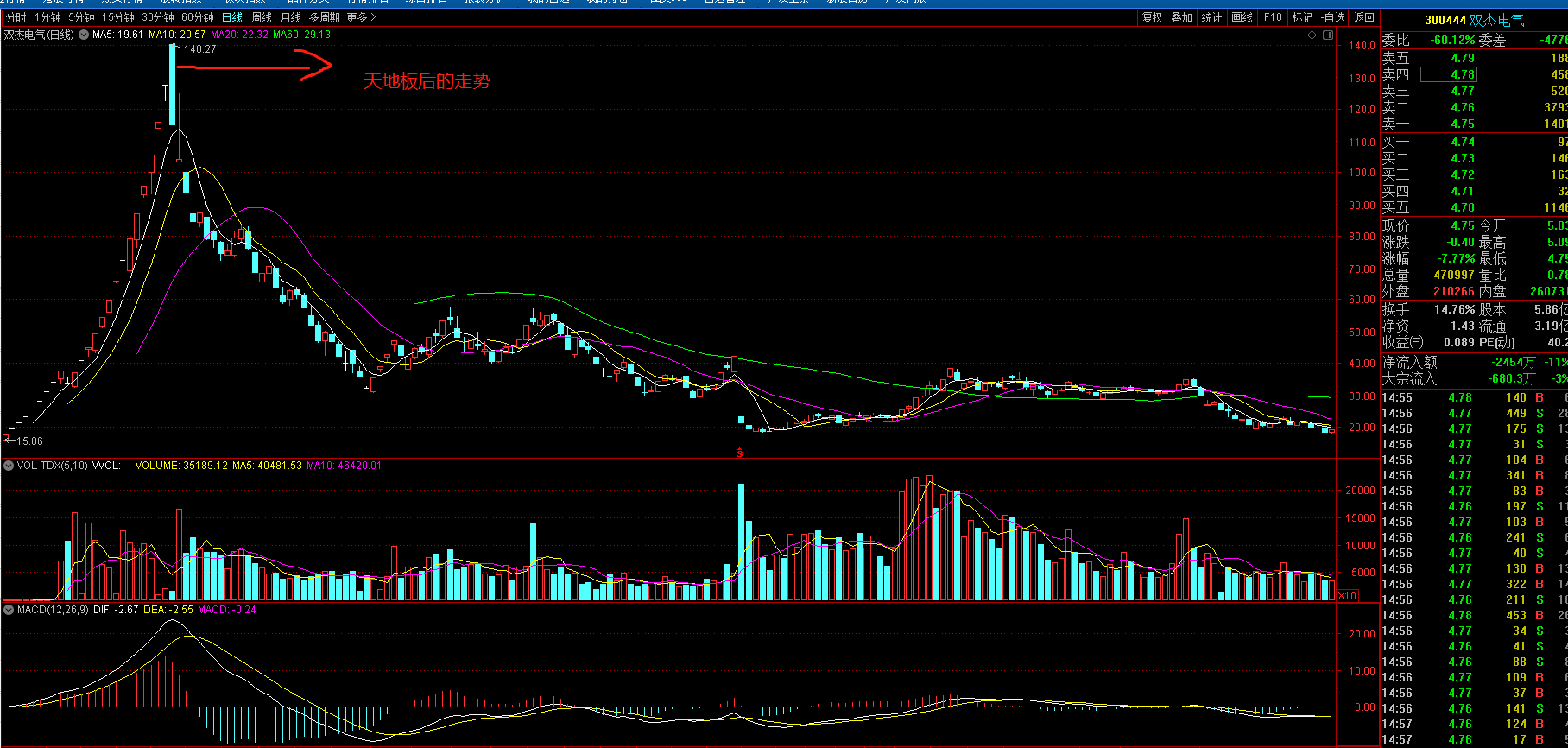This screenshot has width=1568, height=748.
Task: Click the MA20: 22.32 indicator label
Action: coord(239,35)
